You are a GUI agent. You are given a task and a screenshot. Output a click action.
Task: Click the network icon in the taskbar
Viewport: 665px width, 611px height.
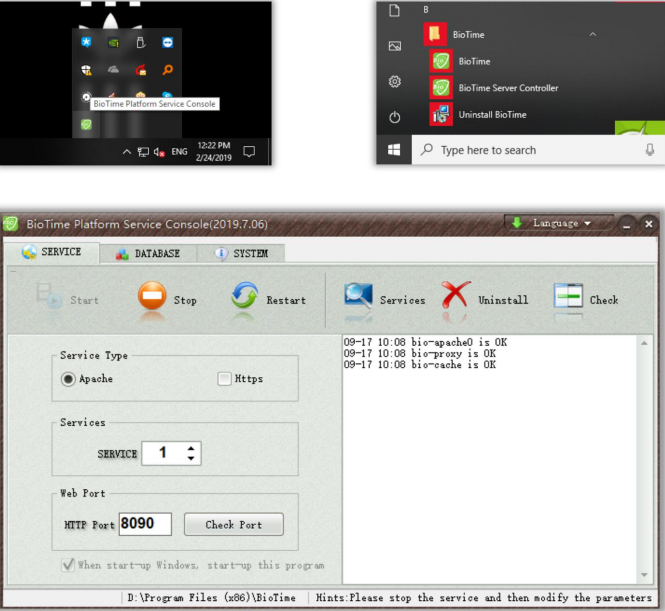tap(143, 152)
